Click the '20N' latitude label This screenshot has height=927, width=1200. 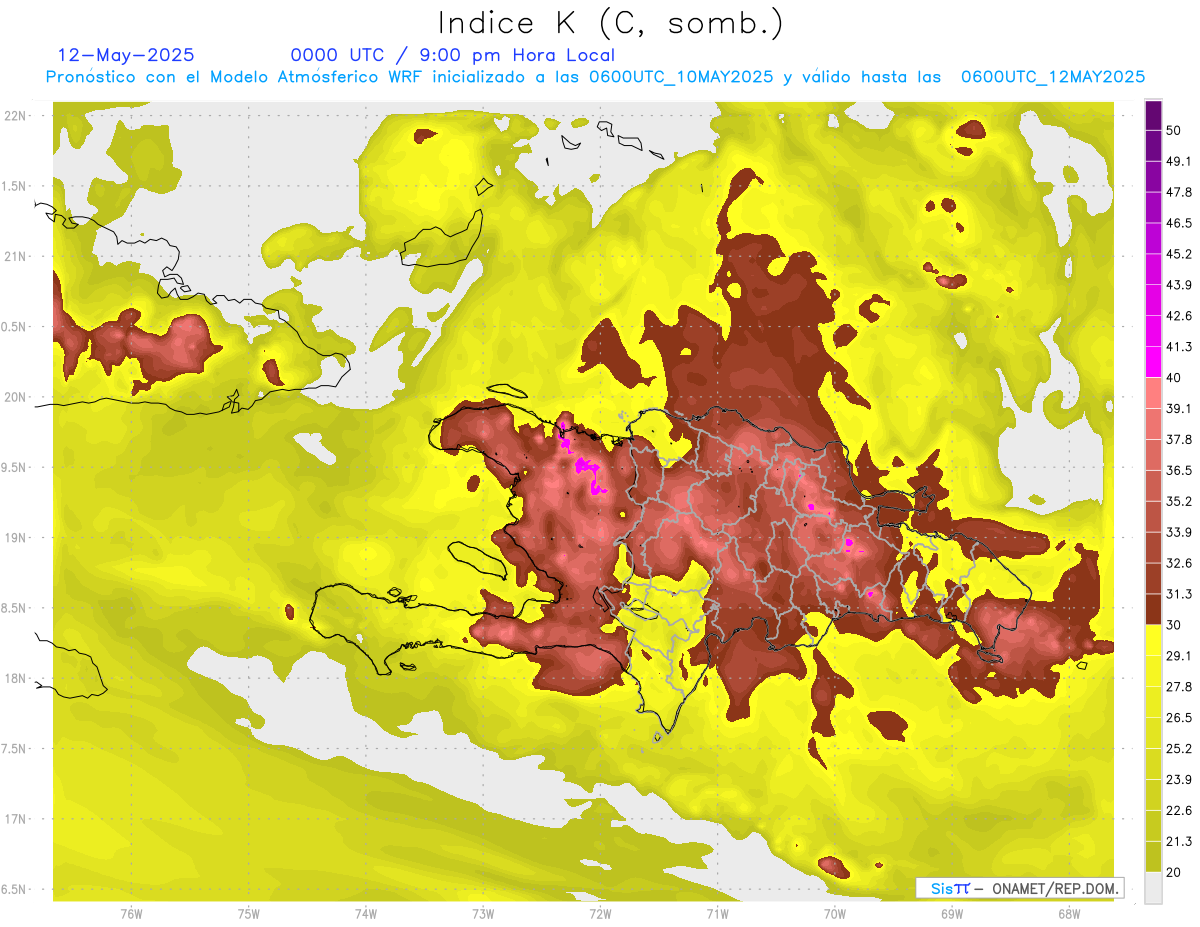point(16,398)
